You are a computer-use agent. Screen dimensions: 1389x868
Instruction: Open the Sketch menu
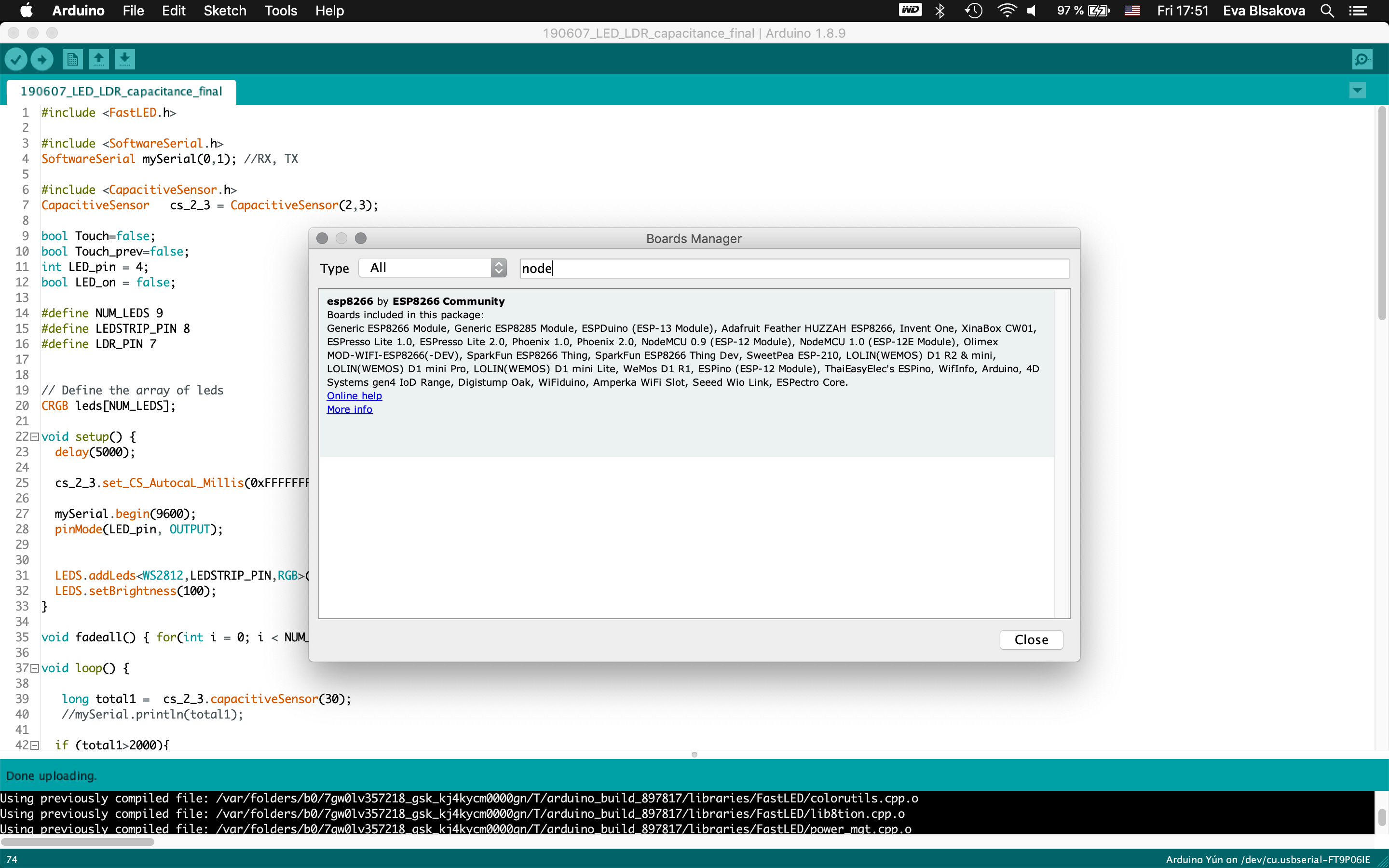[224, 11]
